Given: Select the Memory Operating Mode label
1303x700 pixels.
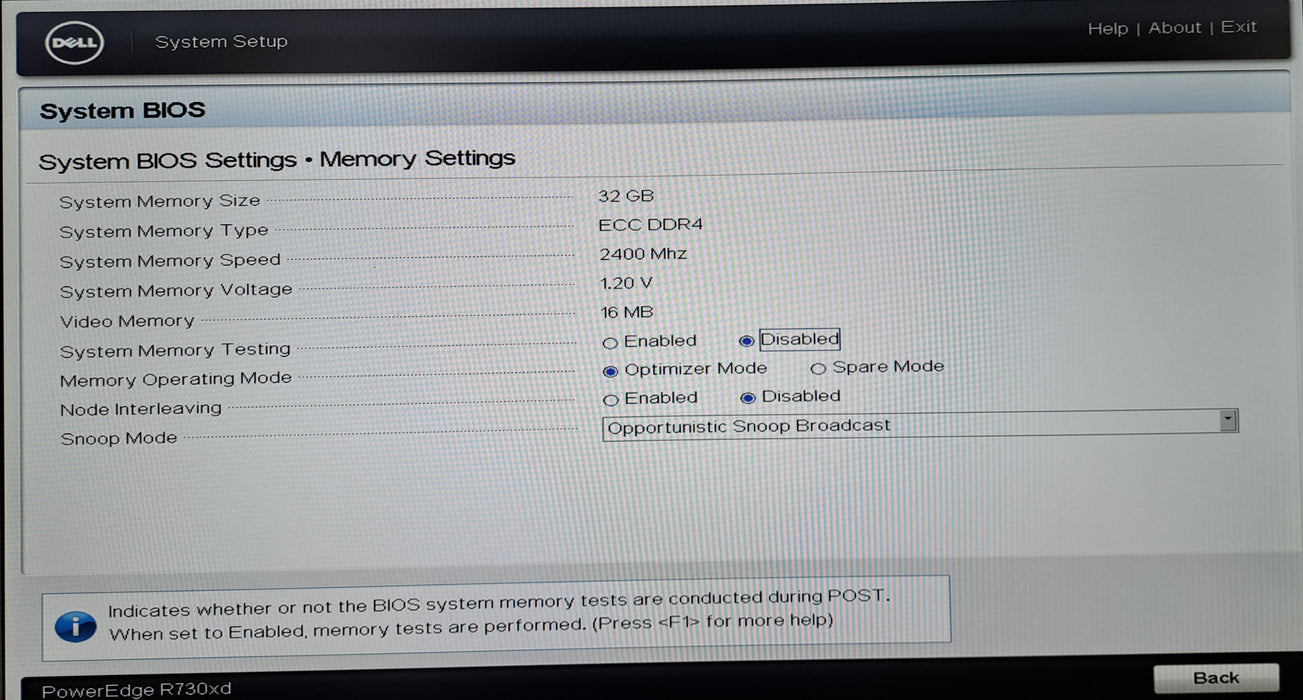Looking at the screenshot, I should pyautogui.click(x=176, y=379).
